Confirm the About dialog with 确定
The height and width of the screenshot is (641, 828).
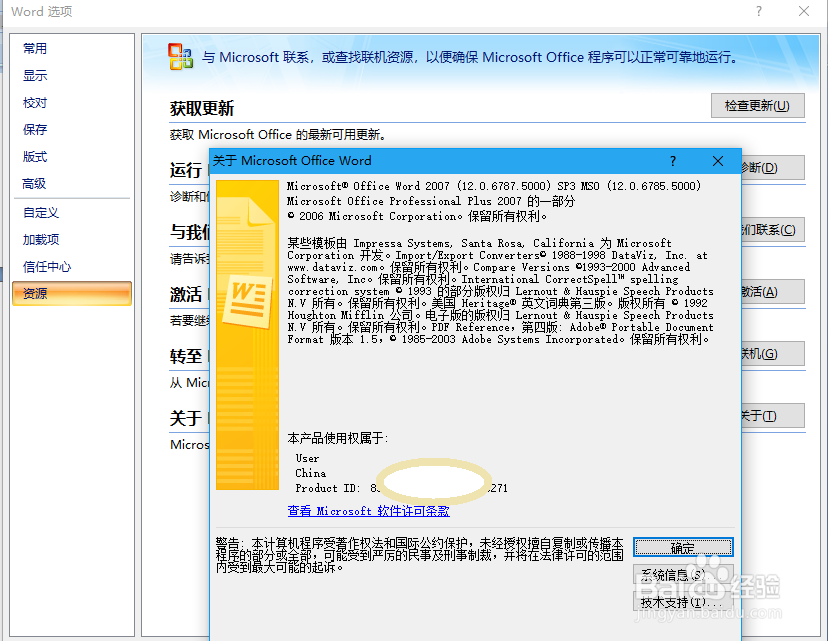click(x=683, y=548)
